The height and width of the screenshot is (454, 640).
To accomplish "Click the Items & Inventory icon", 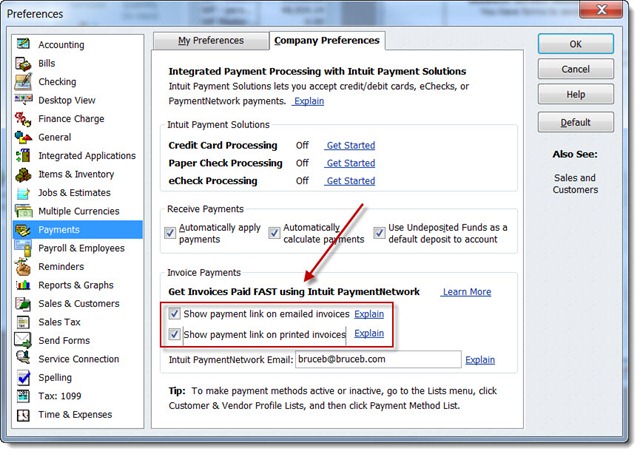I will [x=23, y=174].
